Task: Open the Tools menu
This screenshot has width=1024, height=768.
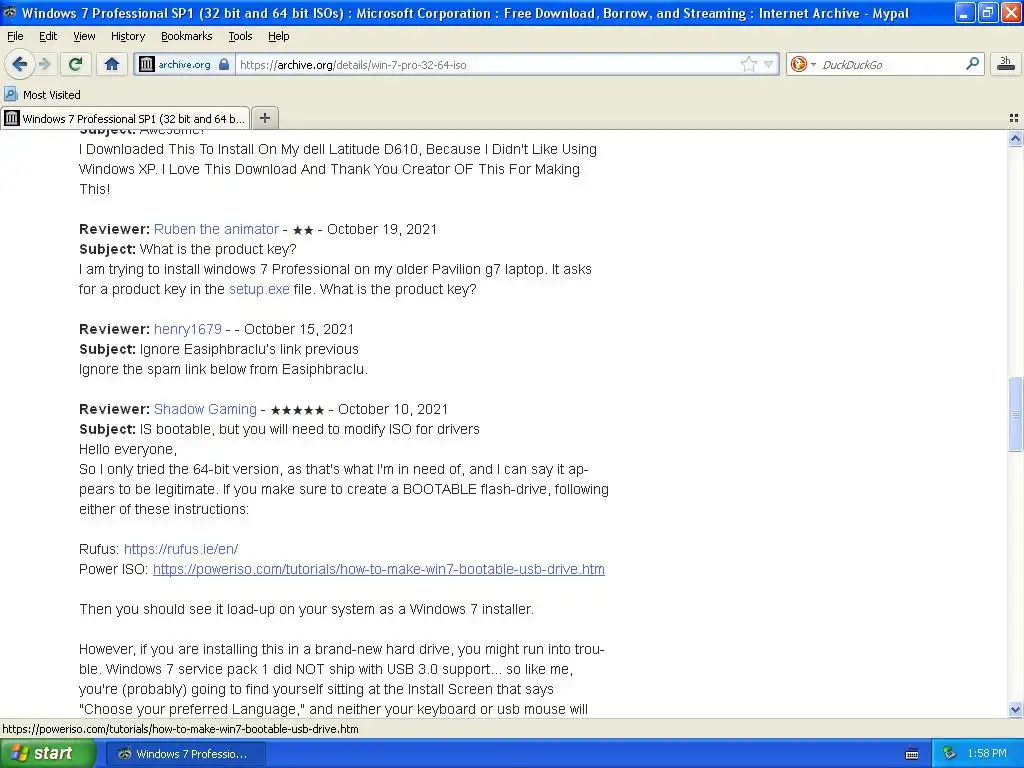Action: [x=240, y=36]
